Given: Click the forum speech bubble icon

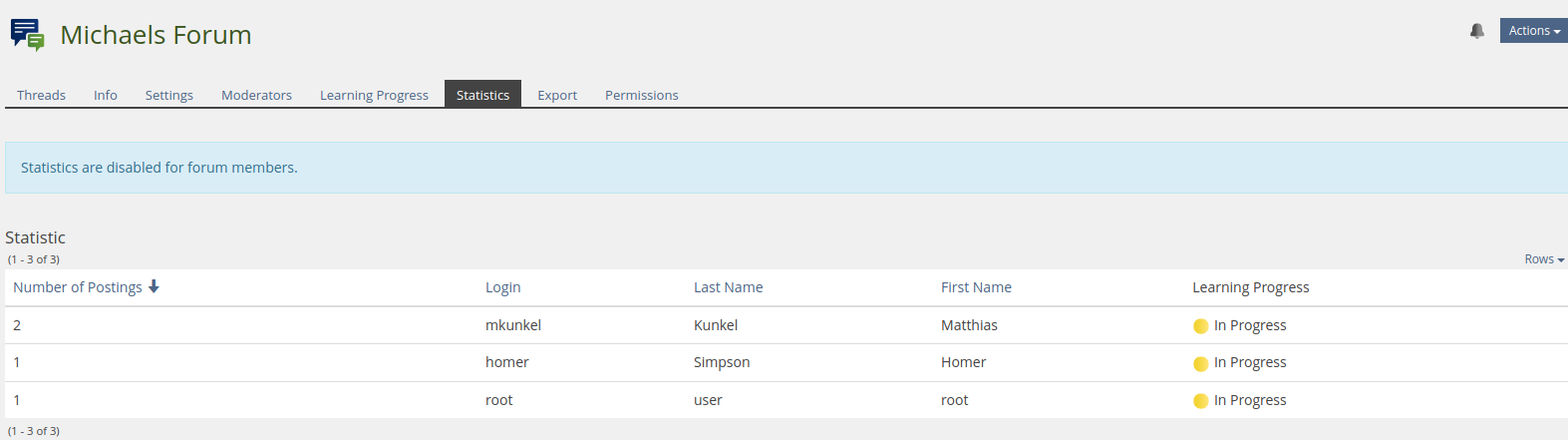Looking at the screenshot, I should tap(27, 34).
